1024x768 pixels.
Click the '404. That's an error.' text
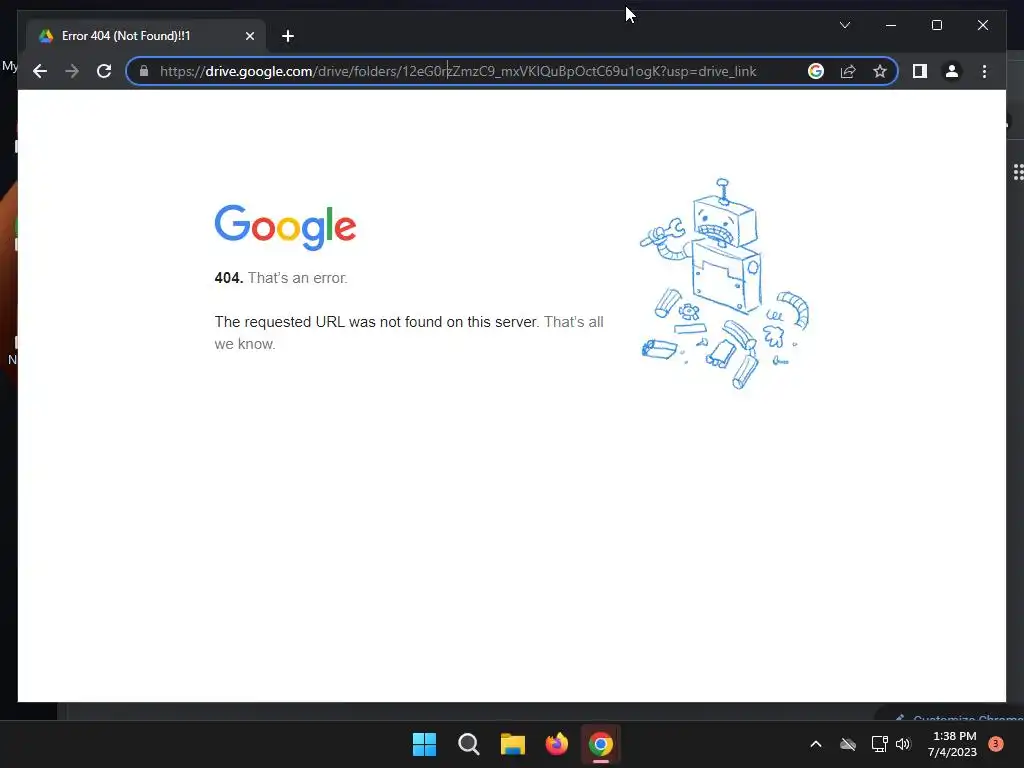coord(281,278)
